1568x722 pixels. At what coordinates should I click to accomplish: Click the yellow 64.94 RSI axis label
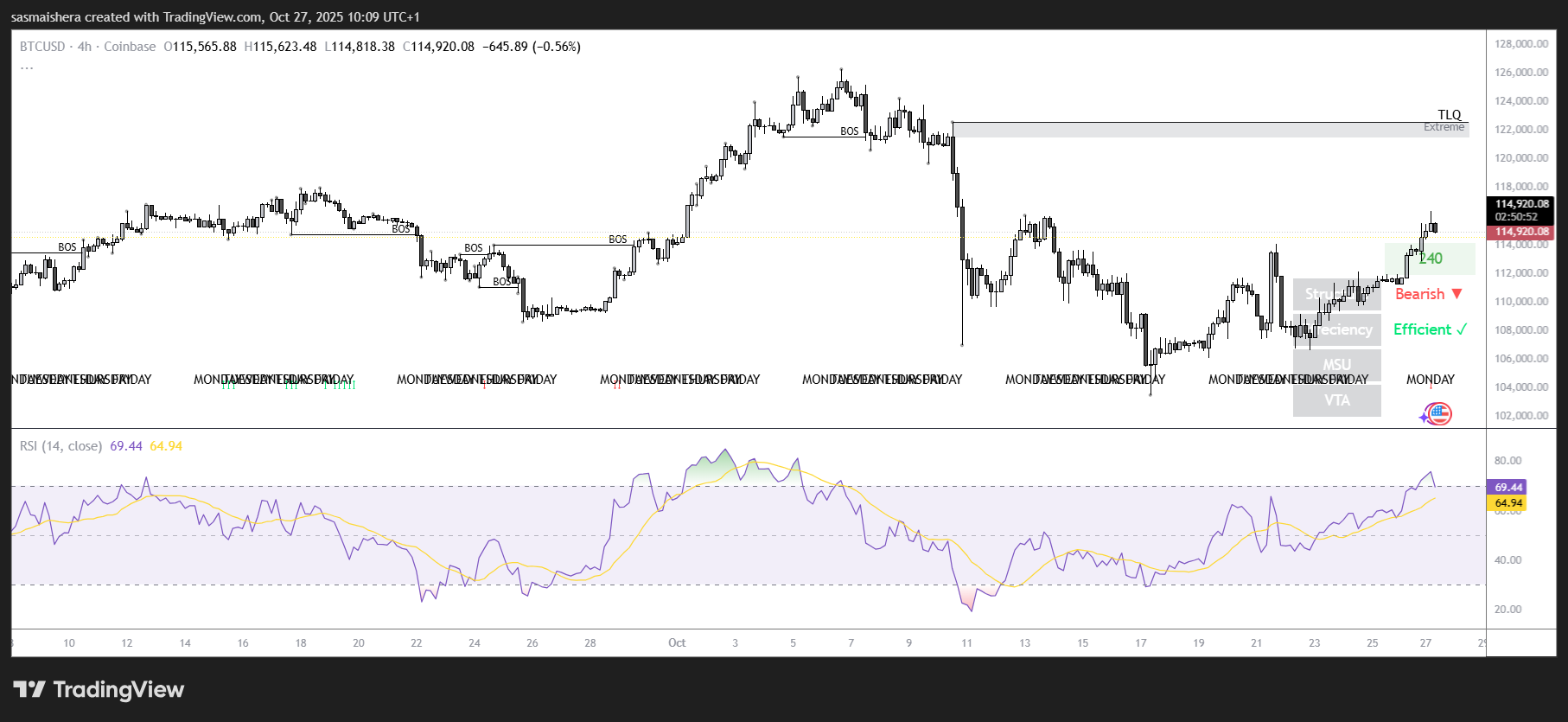click(1506, 503)
